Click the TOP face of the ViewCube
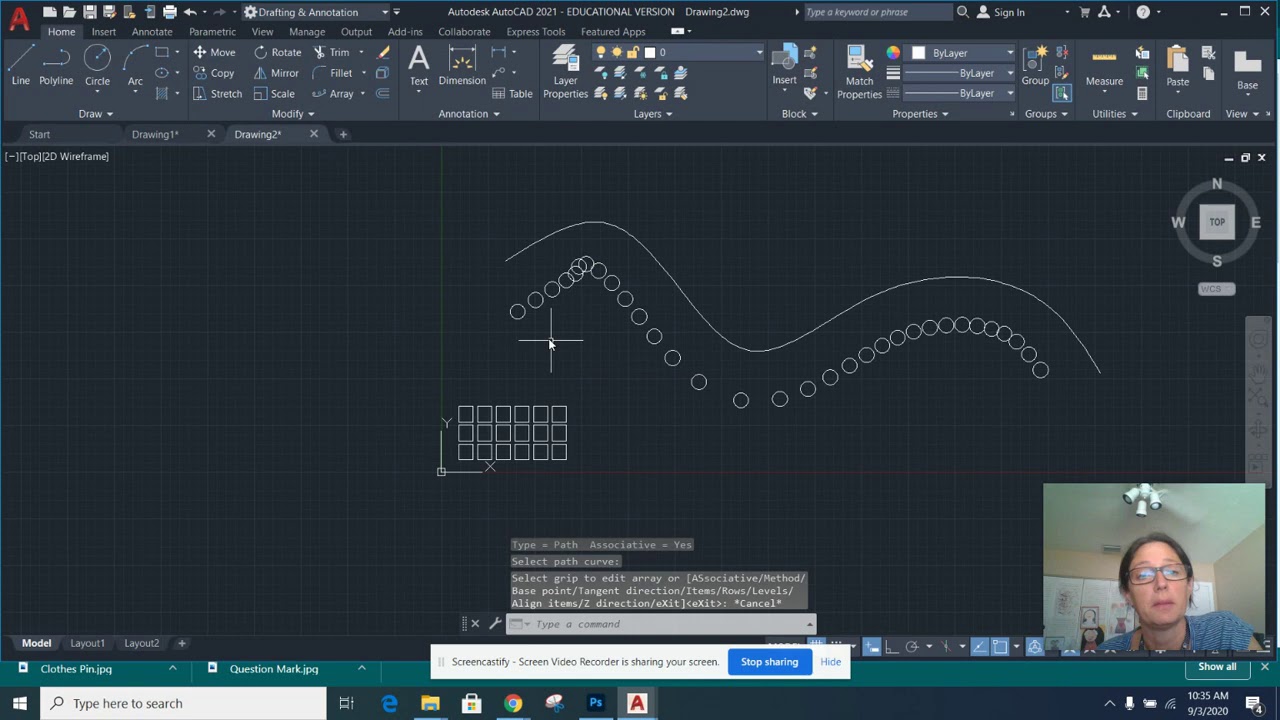Viewport: 1280px width, 720px height. pyautogui.click(x=1217, y=222)
